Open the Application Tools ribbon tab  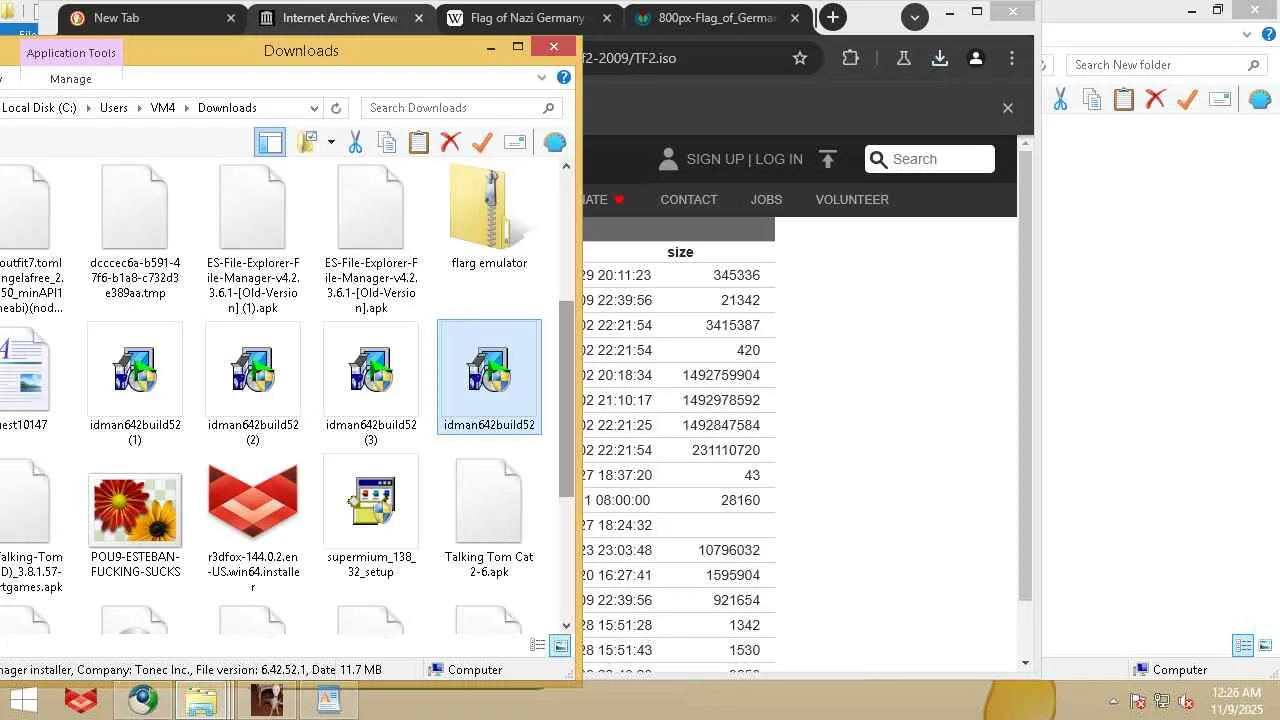(x=71, y=53)
